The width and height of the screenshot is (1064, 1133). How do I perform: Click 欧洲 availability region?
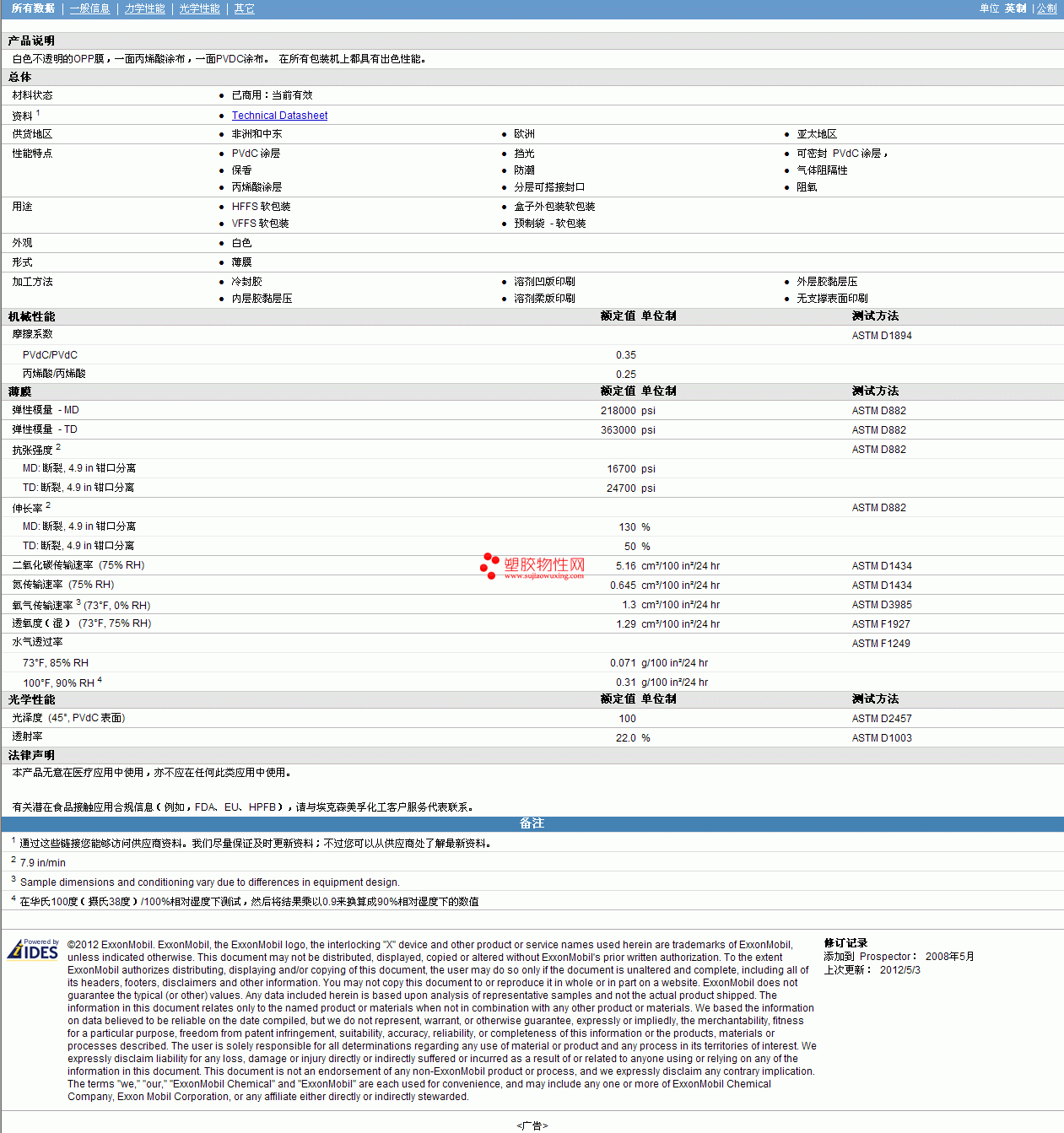[x=524, y=134]
